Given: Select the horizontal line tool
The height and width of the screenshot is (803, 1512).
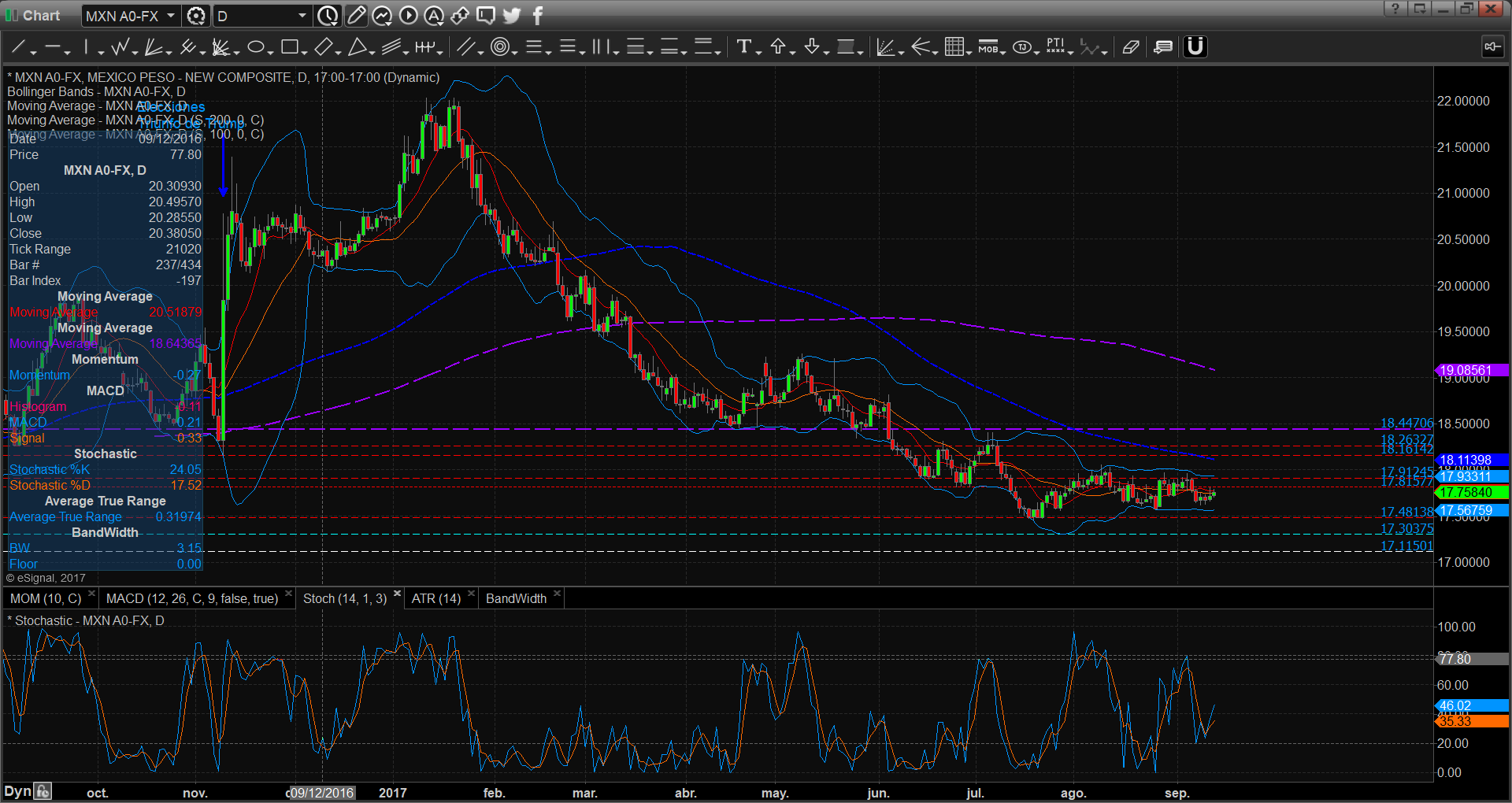Looking at the screenshot, I should click(52, 47).
